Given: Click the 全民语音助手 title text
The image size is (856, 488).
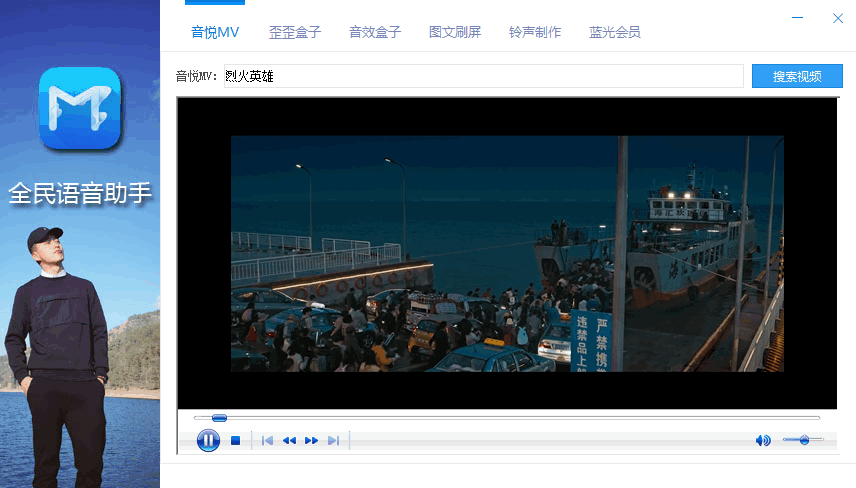Looking at the screenshot, I should click(80, 193).
